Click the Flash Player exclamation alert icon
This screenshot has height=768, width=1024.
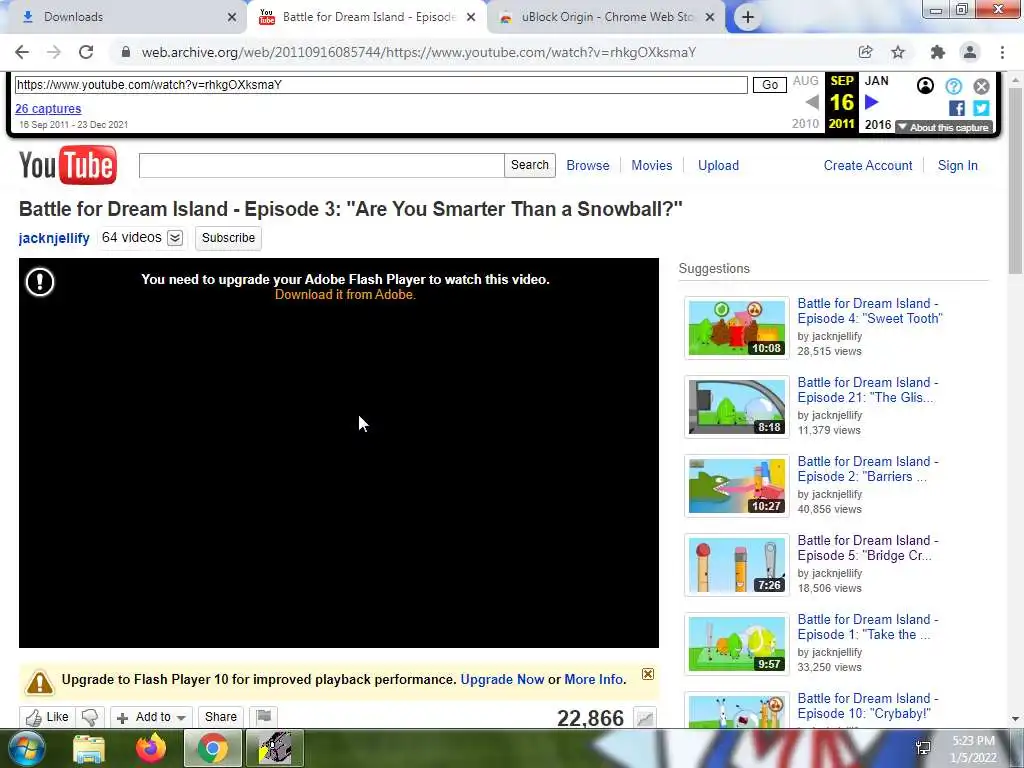pos(40,282)
